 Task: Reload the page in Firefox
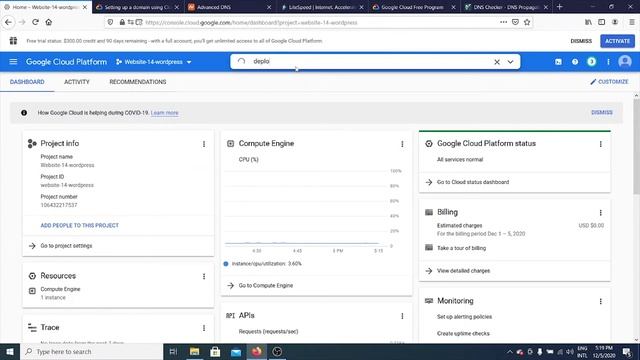coord(35,22)
